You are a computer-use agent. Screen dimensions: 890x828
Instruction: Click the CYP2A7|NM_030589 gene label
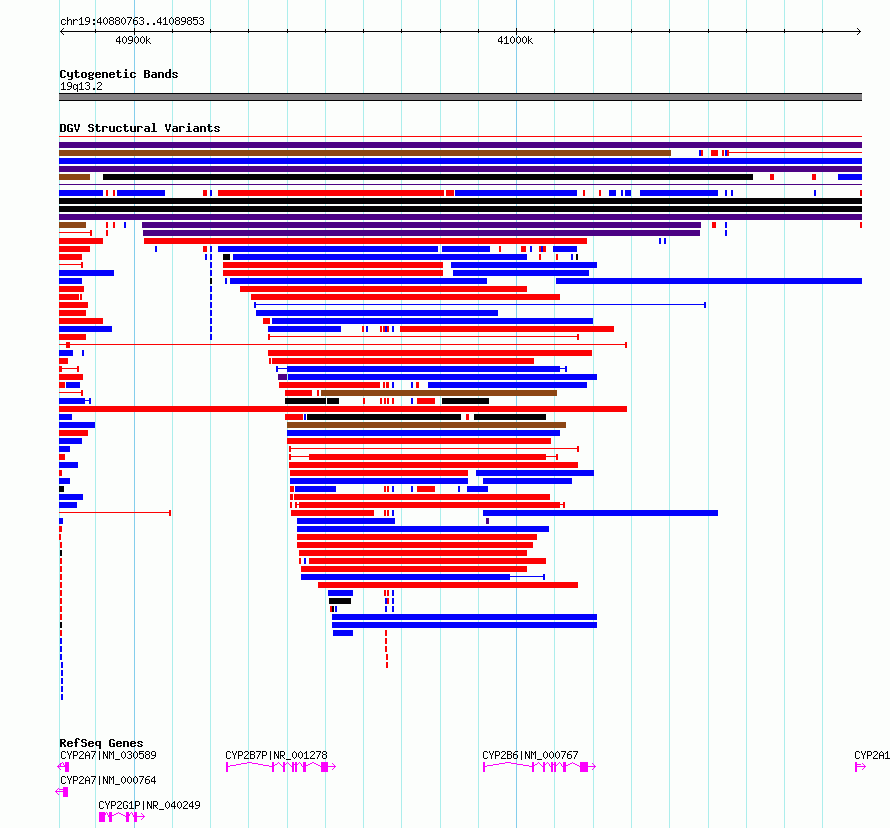(108, 755)
